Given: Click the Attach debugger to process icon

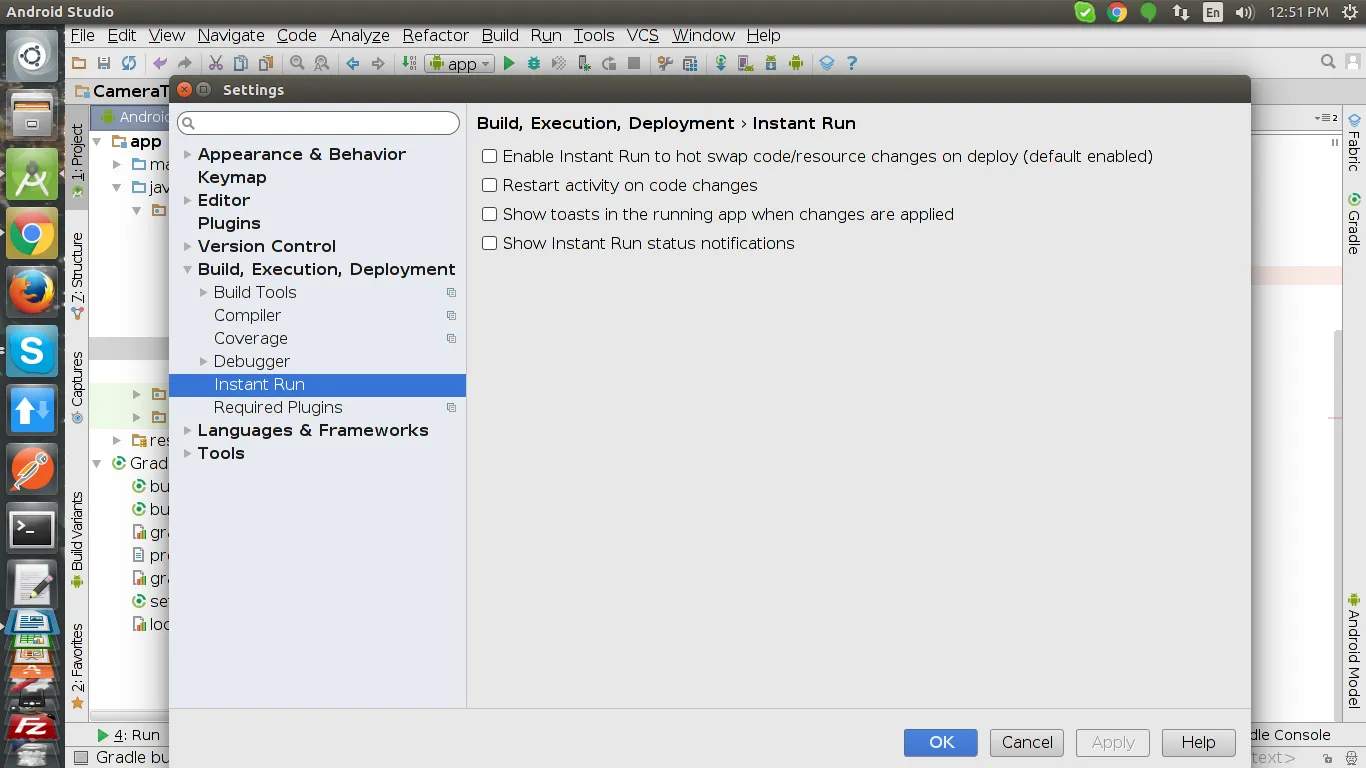Looking at the screenshot, I should (x=584, y=63).
